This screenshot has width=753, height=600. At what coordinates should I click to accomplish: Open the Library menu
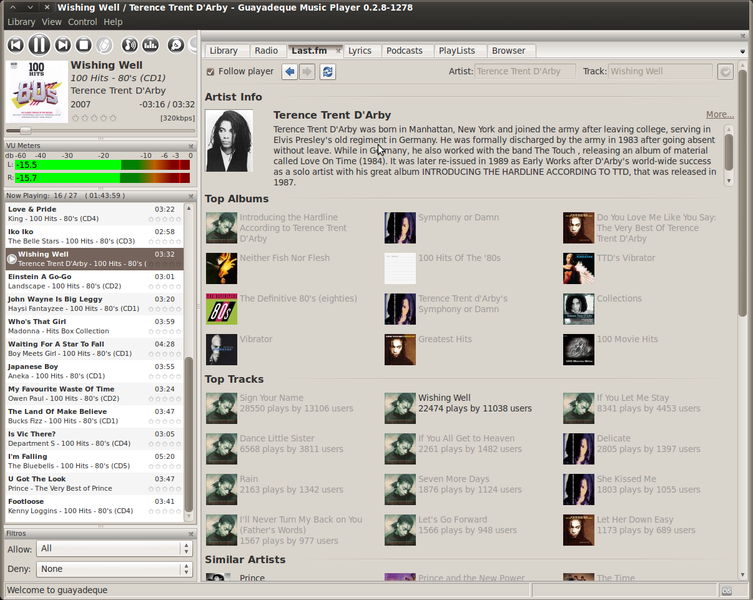pos(21,22)
